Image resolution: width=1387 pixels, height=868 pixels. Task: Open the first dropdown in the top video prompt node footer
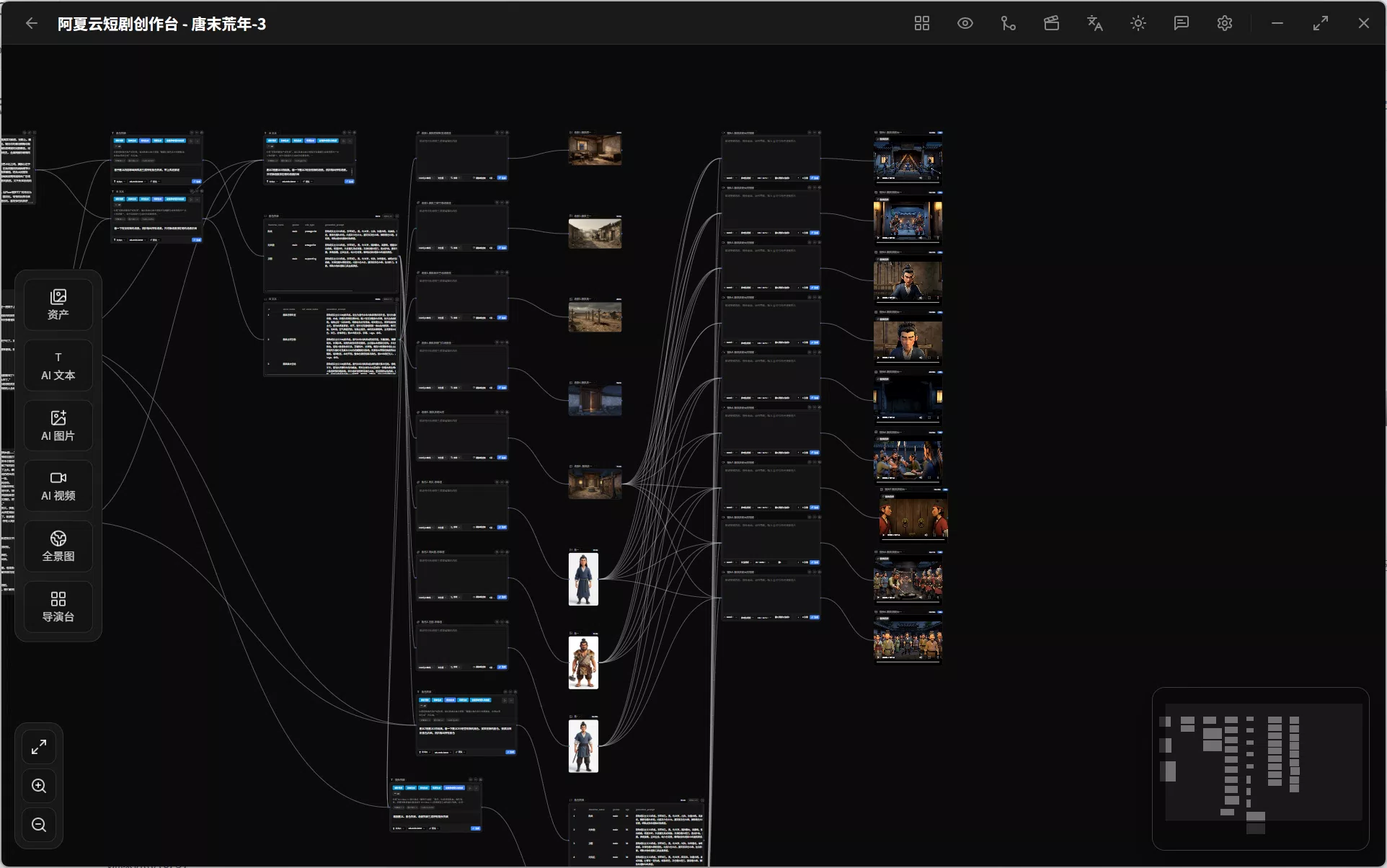[x=730, y=177]
